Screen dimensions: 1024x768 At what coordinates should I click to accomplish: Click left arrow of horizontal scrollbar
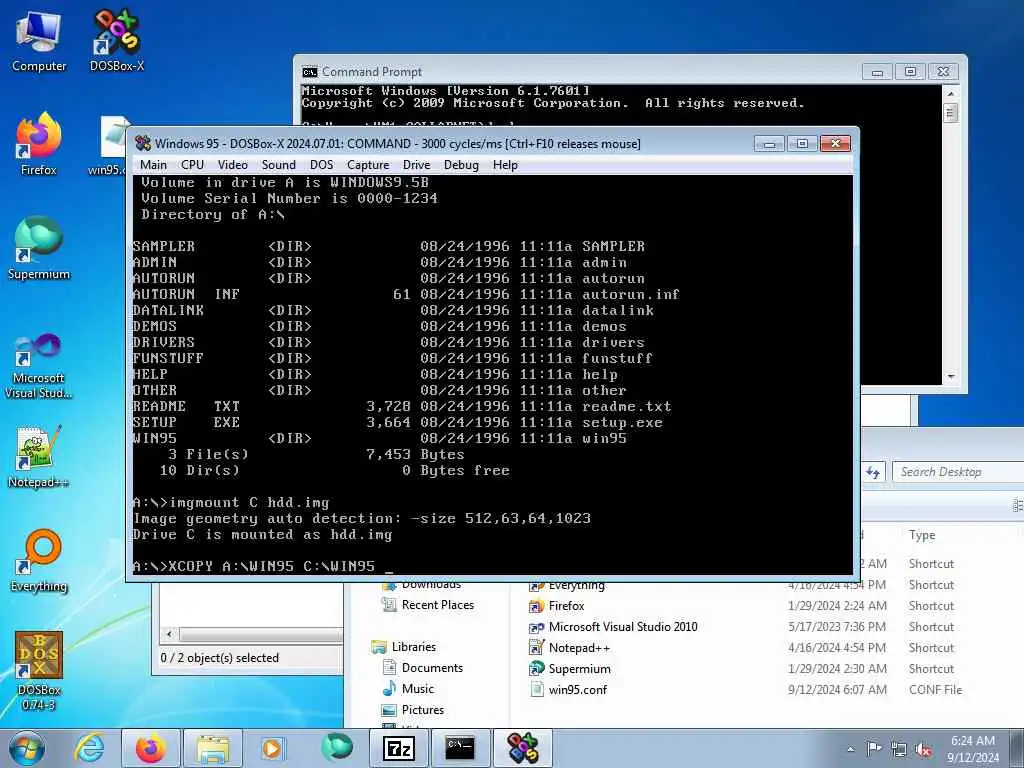(x=169, y=634)
